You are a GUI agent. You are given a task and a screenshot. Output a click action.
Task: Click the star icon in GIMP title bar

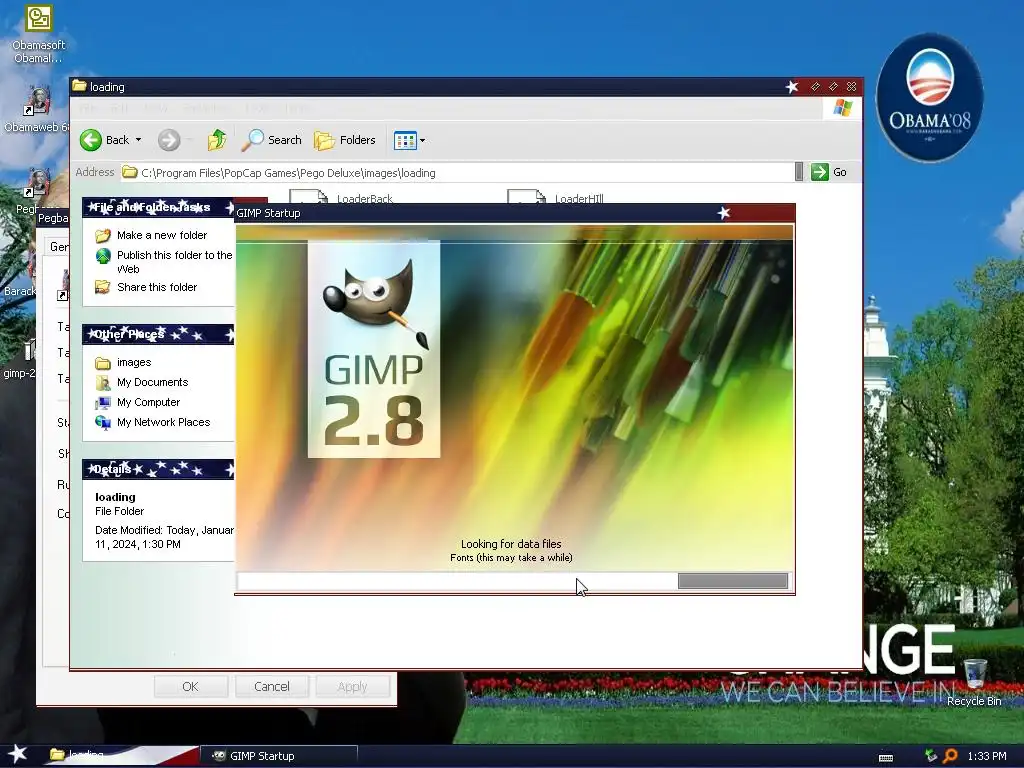(x=724, y=213)
